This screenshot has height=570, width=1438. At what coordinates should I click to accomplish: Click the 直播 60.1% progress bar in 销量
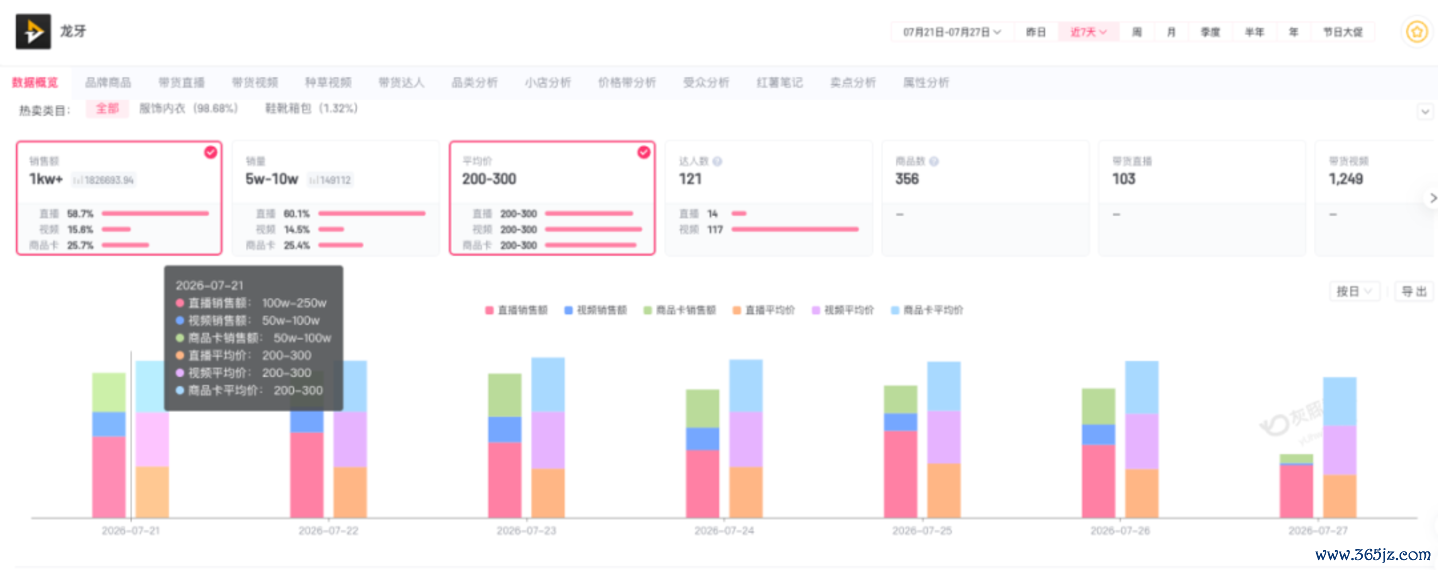pyautogui.click(x=372, y=213)
